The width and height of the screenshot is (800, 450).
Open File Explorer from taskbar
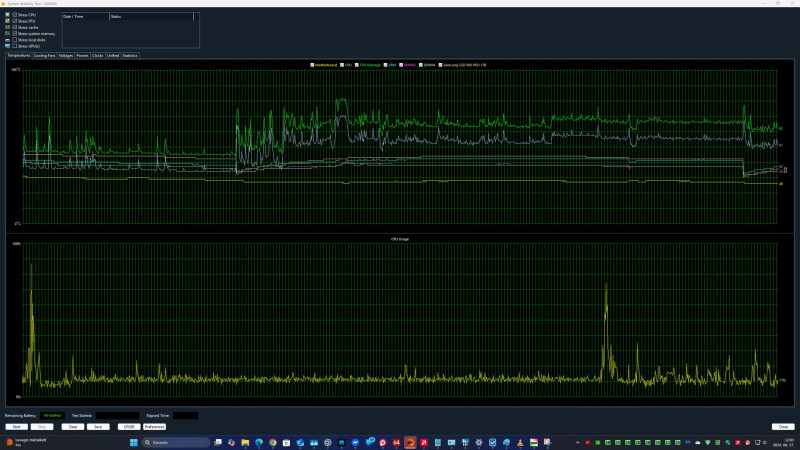(x=245, y=442)
